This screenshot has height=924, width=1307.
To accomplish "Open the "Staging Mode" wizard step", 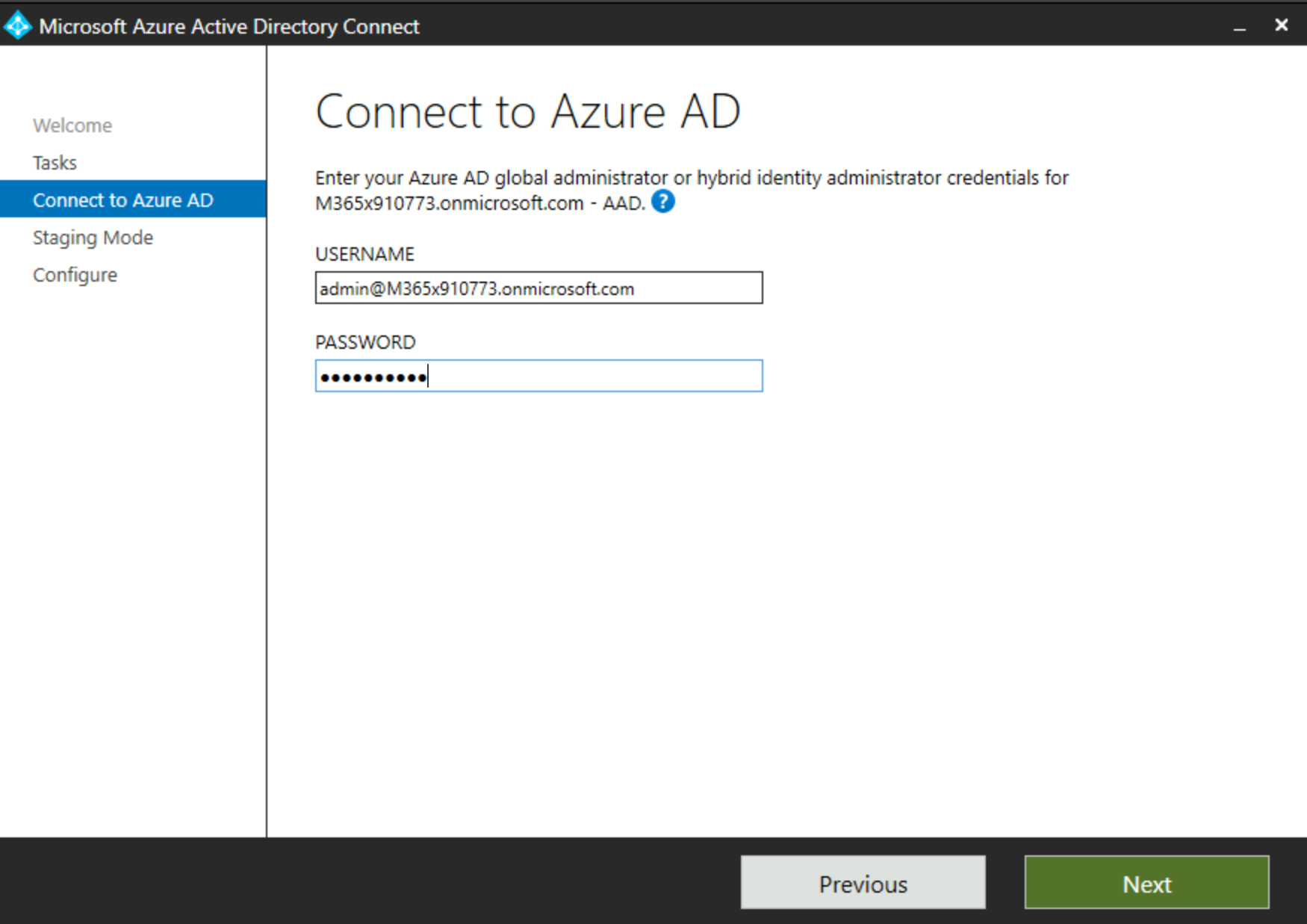I will (x=93, y=237).
